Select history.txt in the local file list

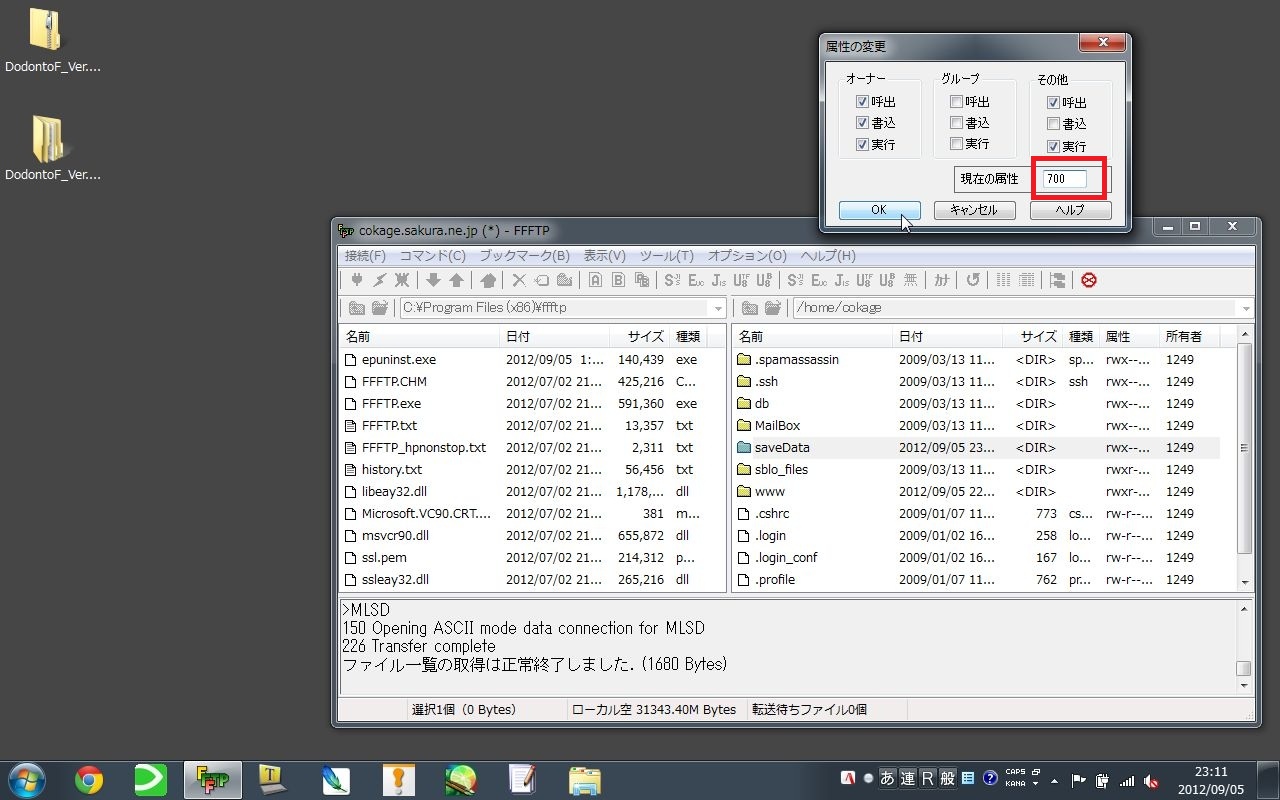[x=392, y=469]
